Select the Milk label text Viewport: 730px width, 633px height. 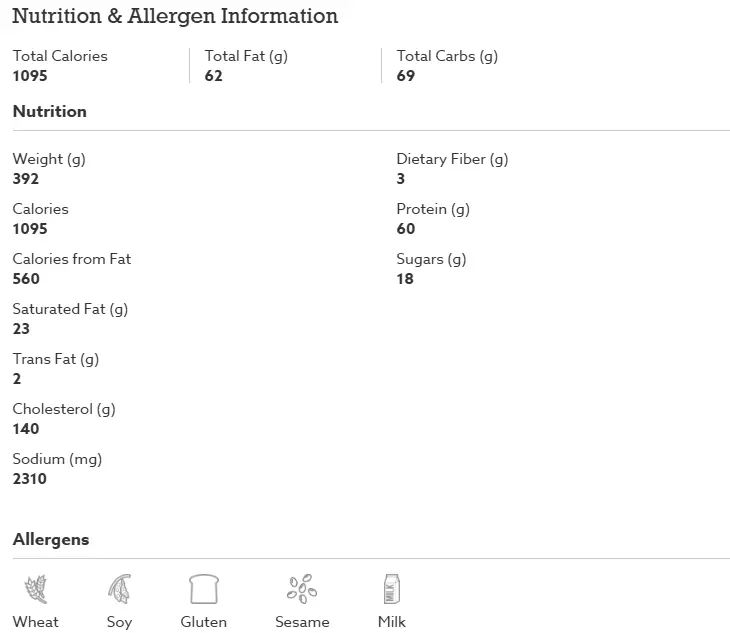[392, 622]
